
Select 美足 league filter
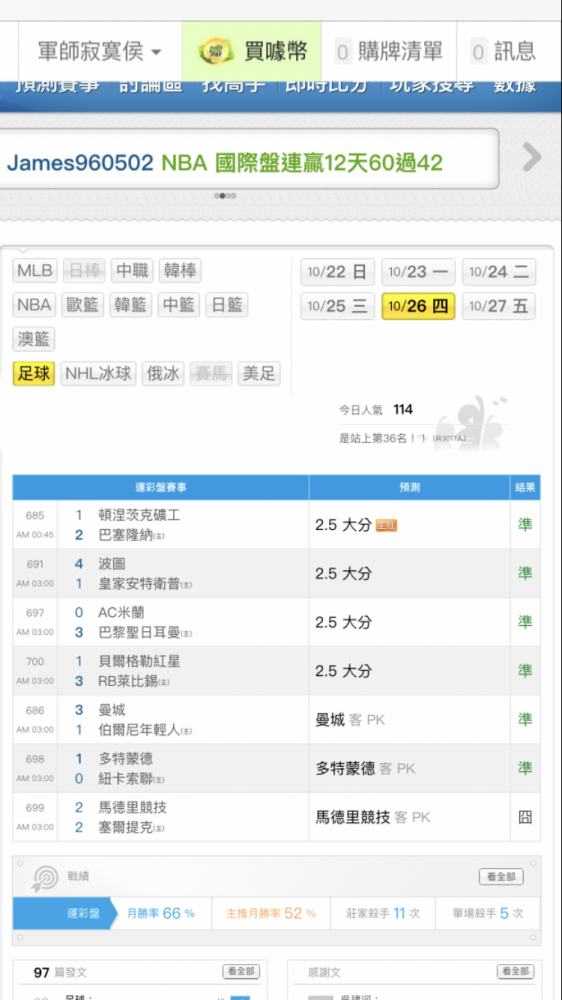[x=259, y=374]
